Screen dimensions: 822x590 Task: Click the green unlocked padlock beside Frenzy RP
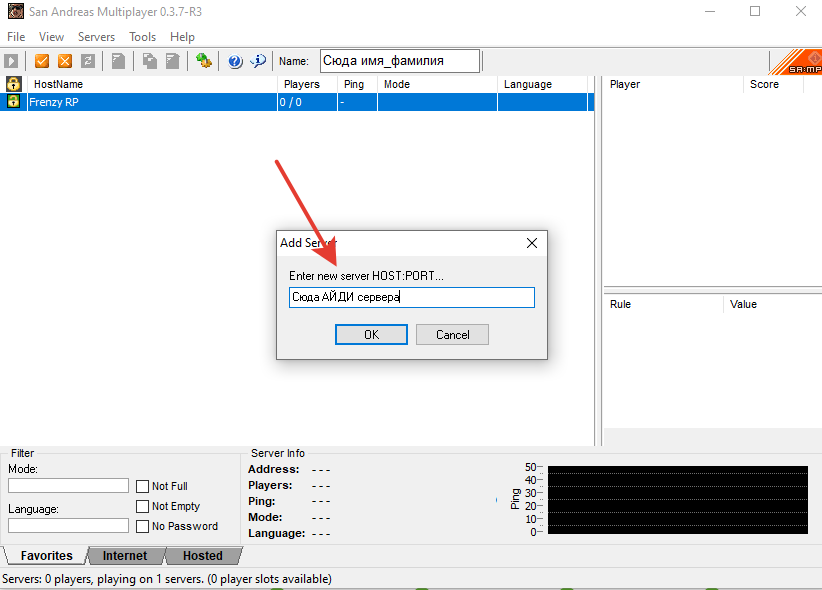14,101
